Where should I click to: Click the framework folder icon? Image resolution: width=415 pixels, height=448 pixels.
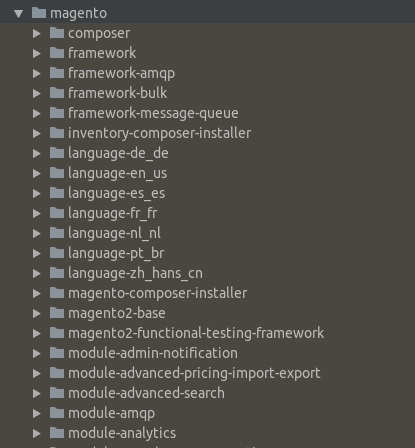coord(57,53)
